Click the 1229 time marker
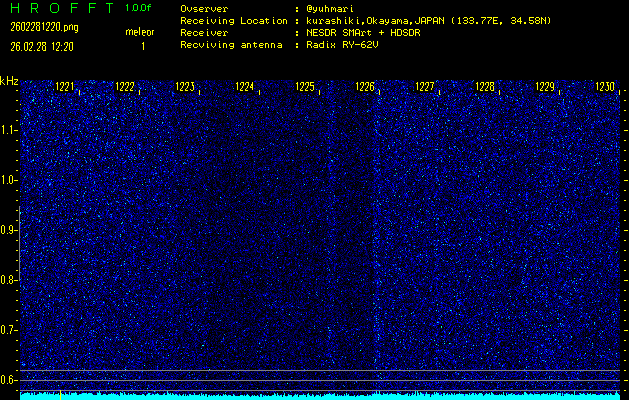Image resolution: width=629 pixels, height=400 pixels. tap(545, 87)
